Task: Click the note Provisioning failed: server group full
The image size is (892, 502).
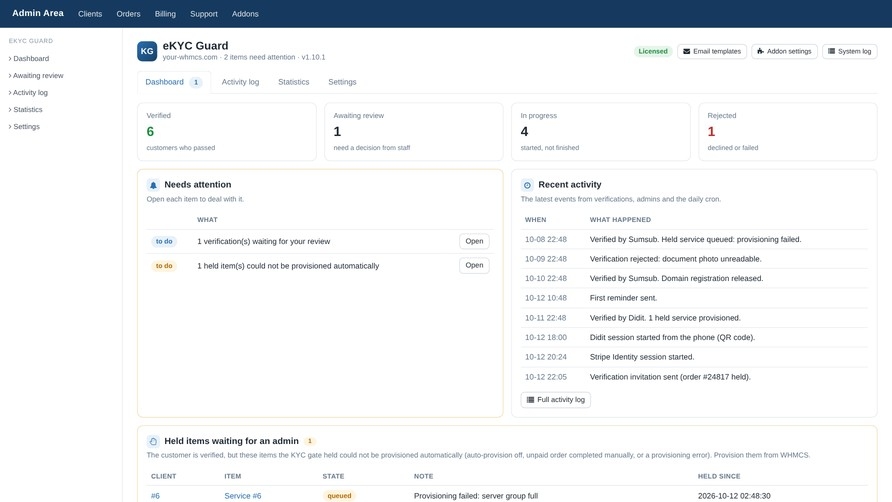Action: [476, 496]
